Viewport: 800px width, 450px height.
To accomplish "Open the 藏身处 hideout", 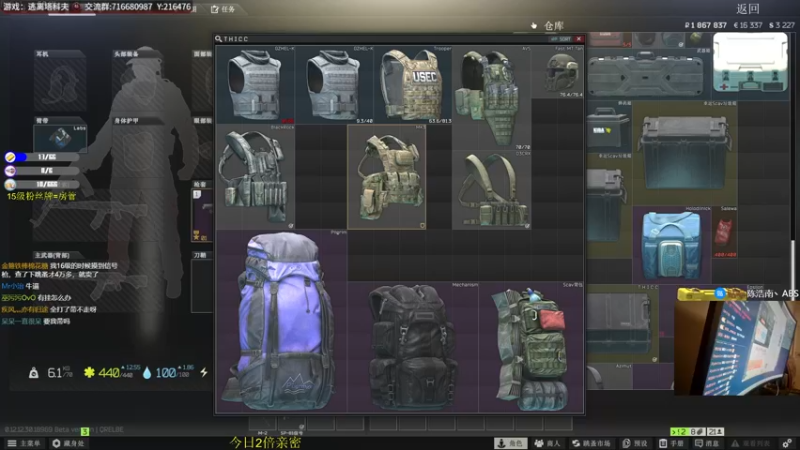I will [68, 443].
